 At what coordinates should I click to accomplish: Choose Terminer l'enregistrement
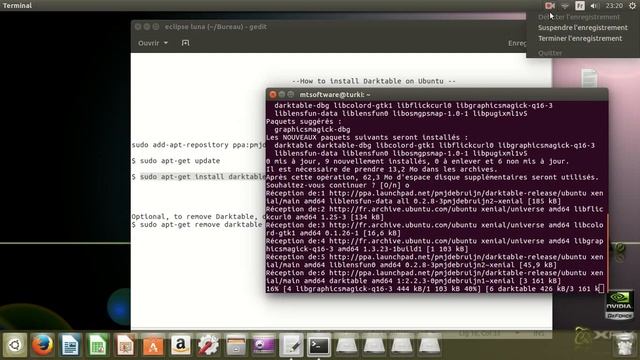coord(580,38)
